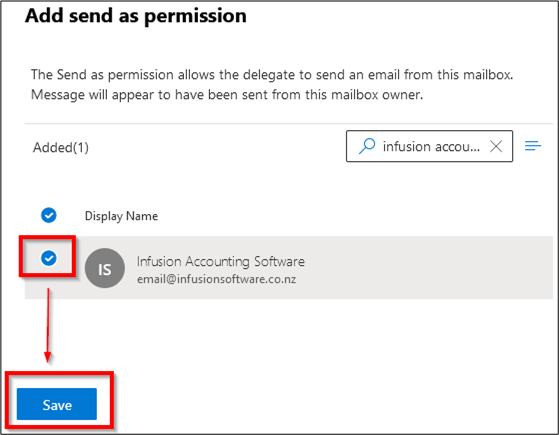Clear the search box with X
Viewport: 559px width, 435px height.
[x=496, y=146]
